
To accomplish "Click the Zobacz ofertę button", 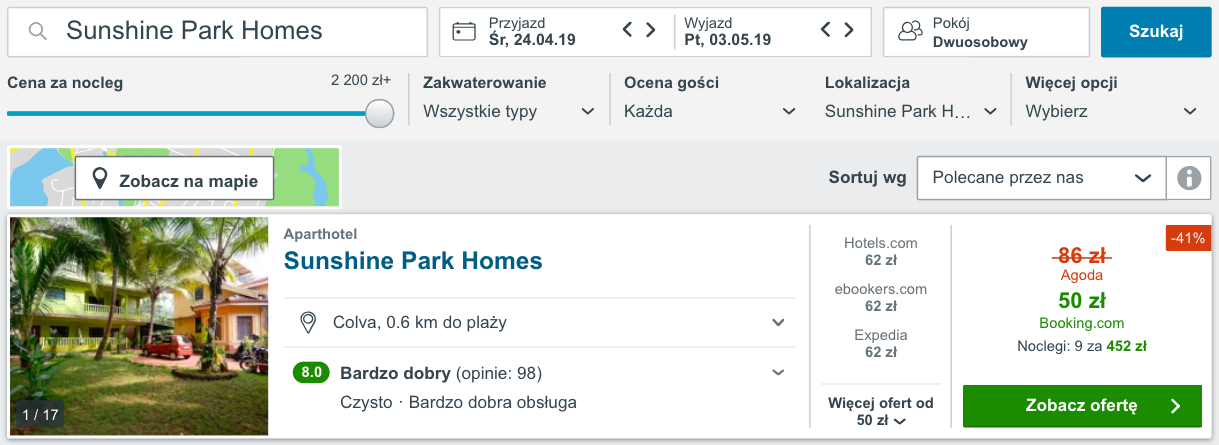I will (1081, 406).
